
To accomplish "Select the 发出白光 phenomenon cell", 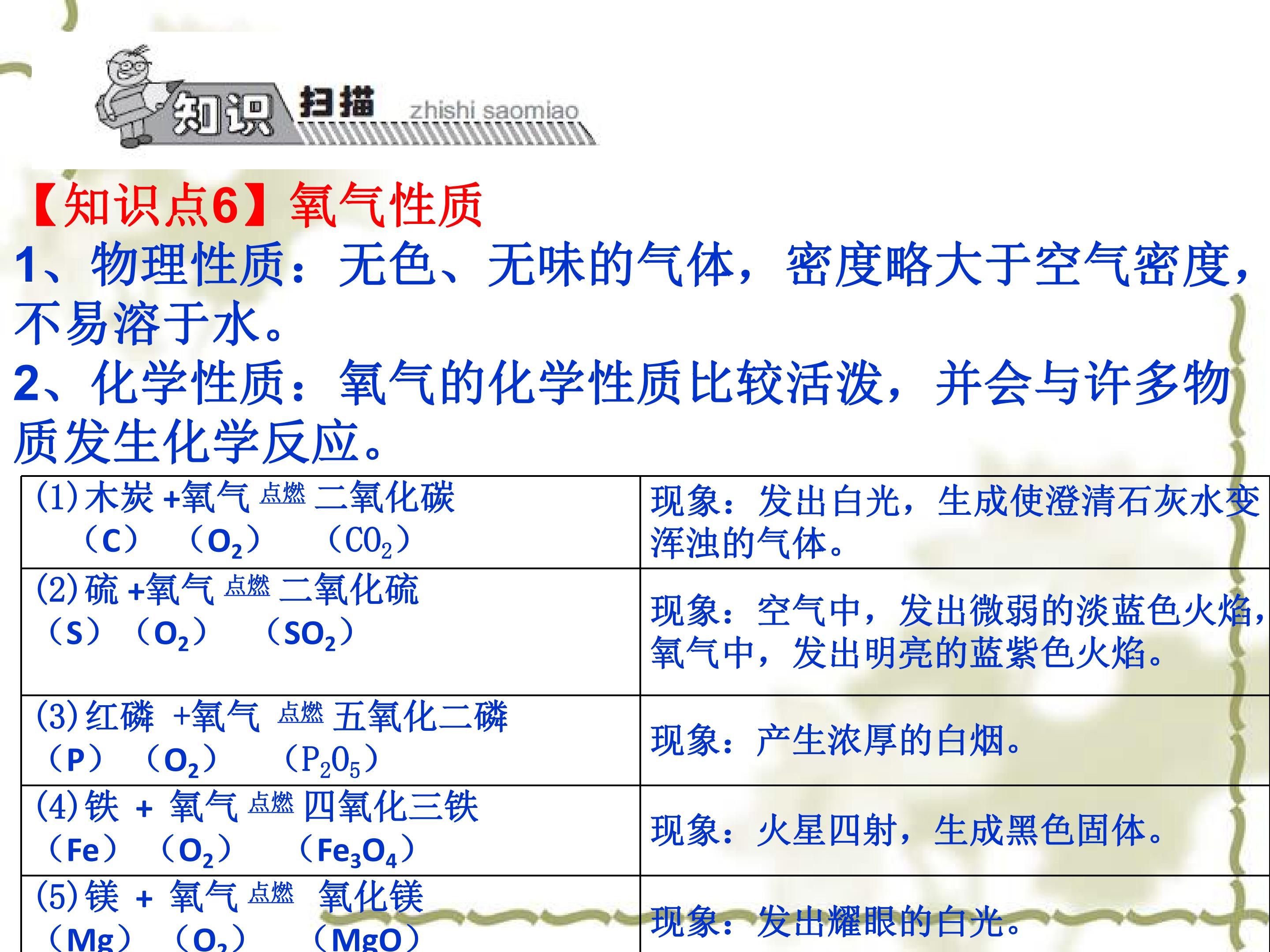I will [954, 522].
